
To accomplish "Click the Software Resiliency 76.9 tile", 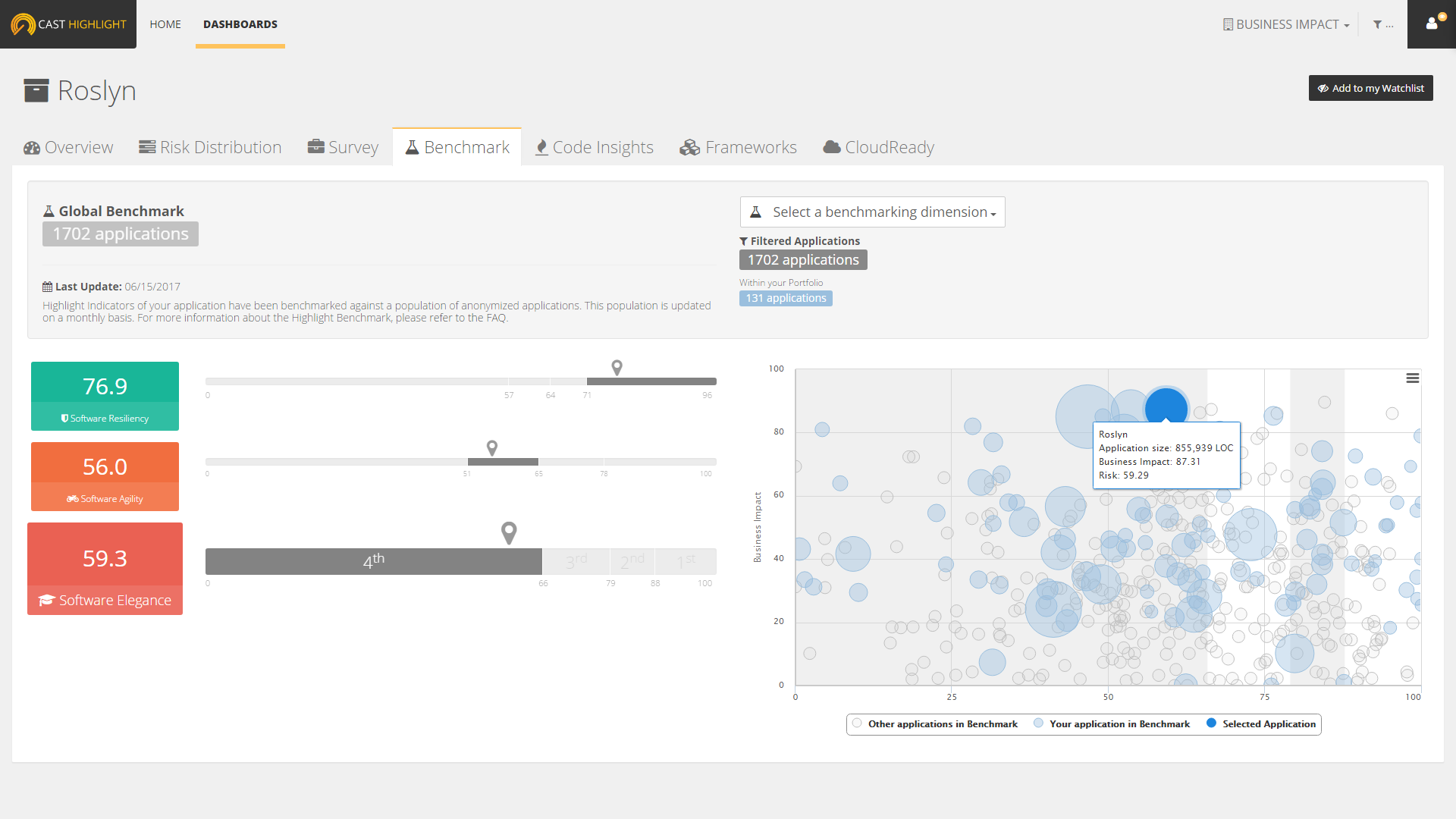I will point(105,396).
